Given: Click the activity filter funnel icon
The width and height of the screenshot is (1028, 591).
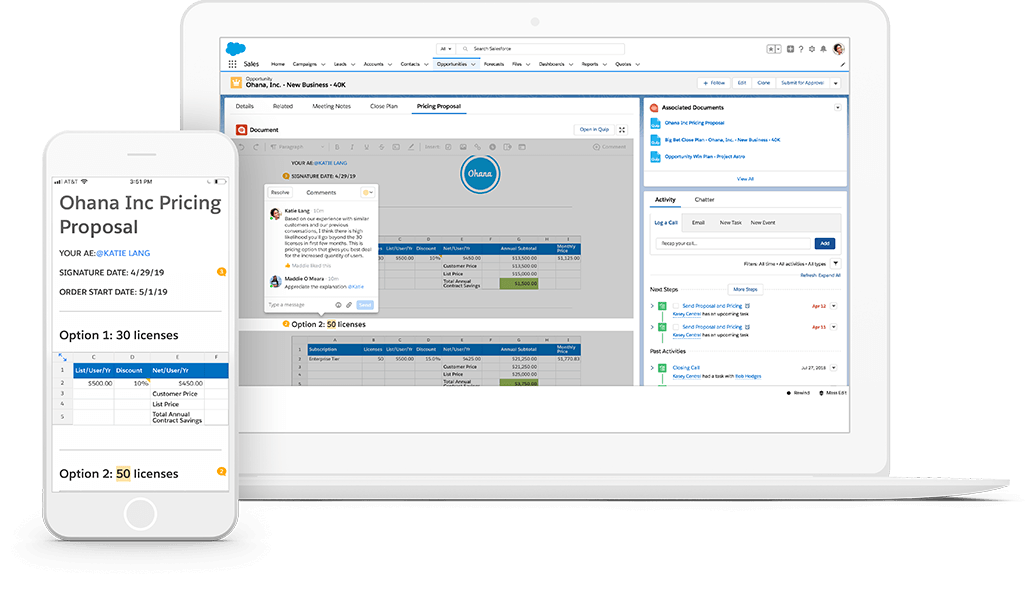Looking at the screenshot, I should [835, 263].
